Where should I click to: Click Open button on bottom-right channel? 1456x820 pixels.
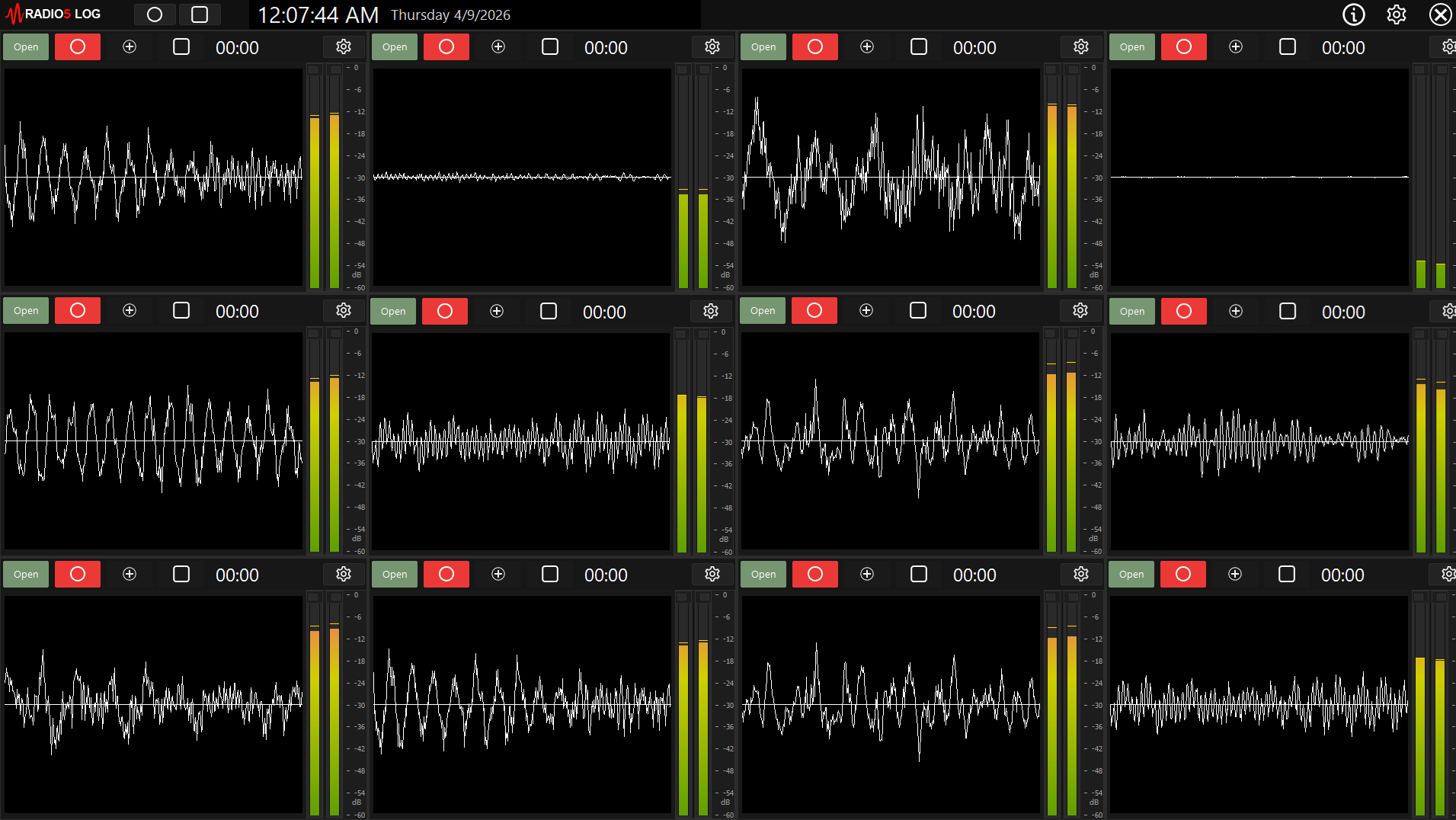click(x=1131, y=575)
